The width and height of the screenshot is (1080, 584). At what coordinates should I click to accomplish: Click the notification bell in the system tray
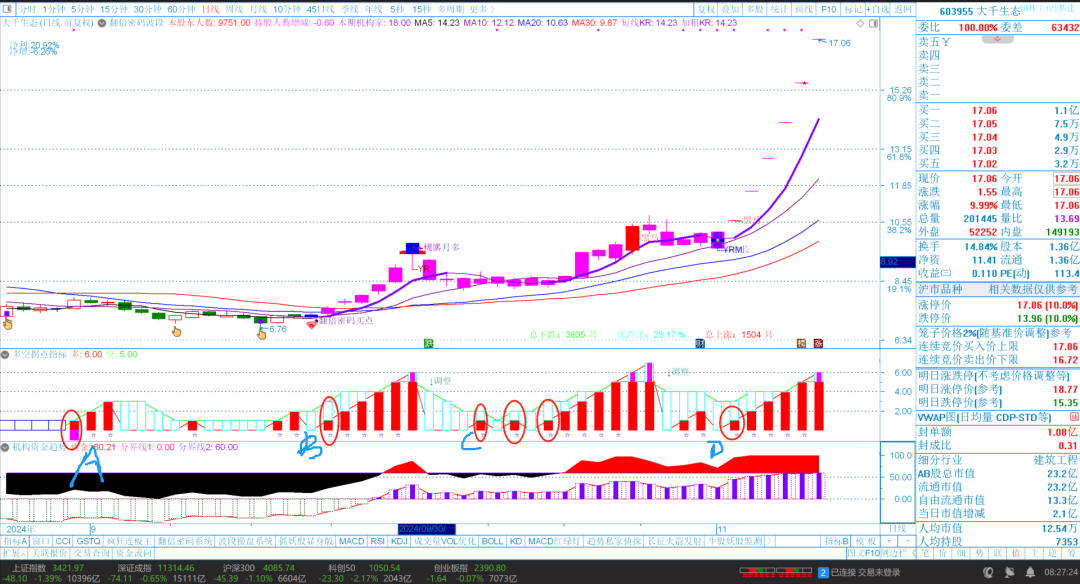coord(1030,572)
